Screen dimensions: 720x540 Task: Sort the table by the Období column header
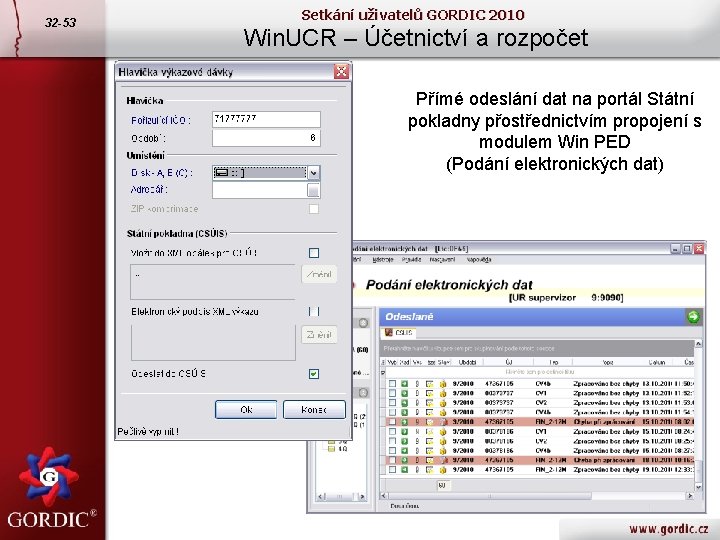point(467,362)
